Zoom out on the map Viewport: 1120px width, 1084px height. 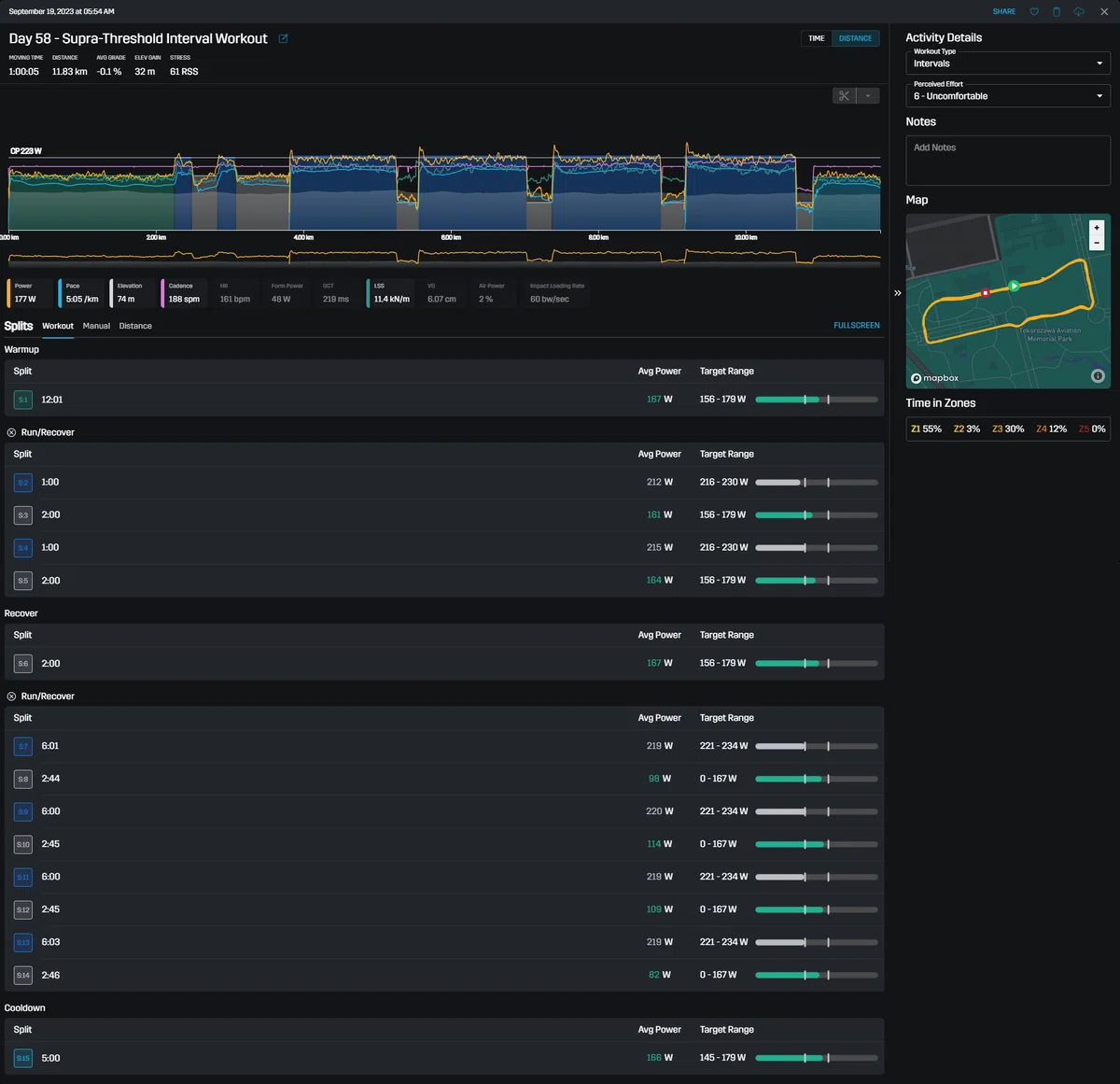tap(1097, 243)
